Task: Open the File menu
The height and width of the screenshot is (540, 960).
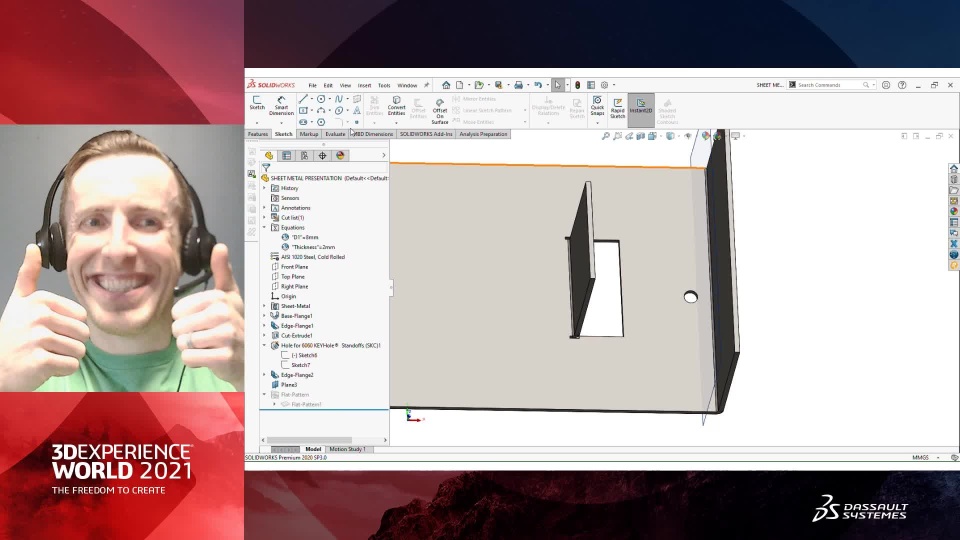Action: pos(312,86)
